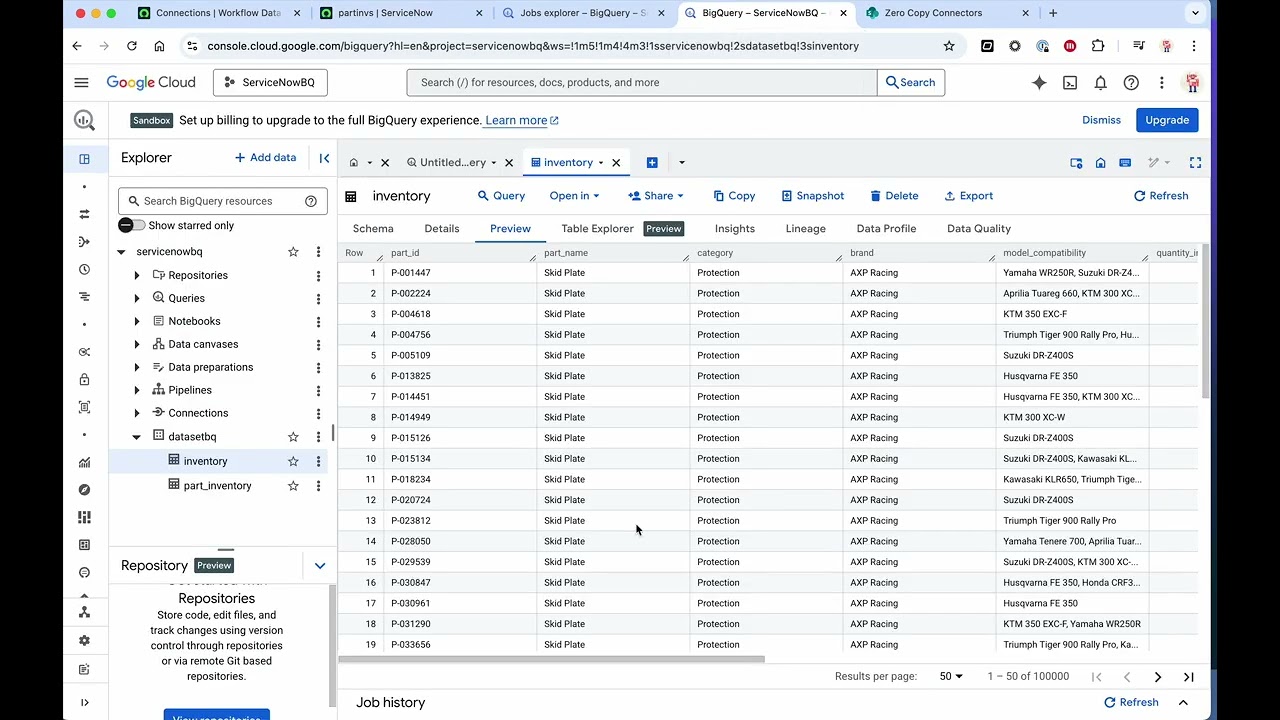Open browser extensions puzzle icon
Viewport: 1280px width, 720px height.
coord(1098,46)
